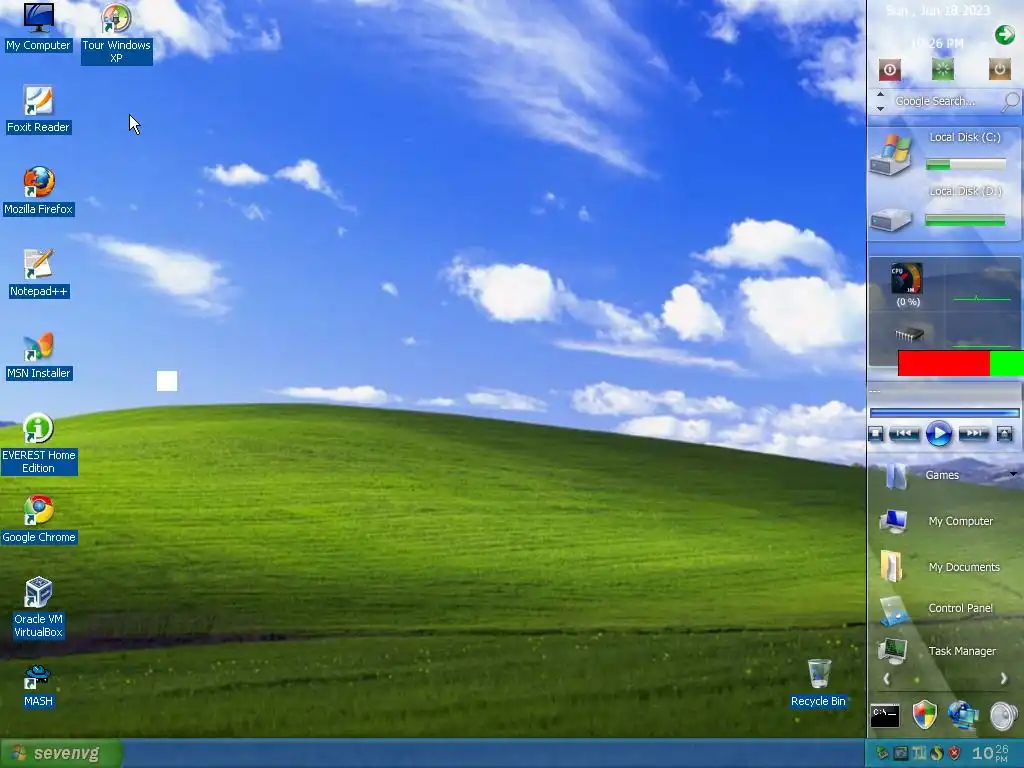Play the media in the sidebar player
This screenshot has height=768, width=1024.
938,434
